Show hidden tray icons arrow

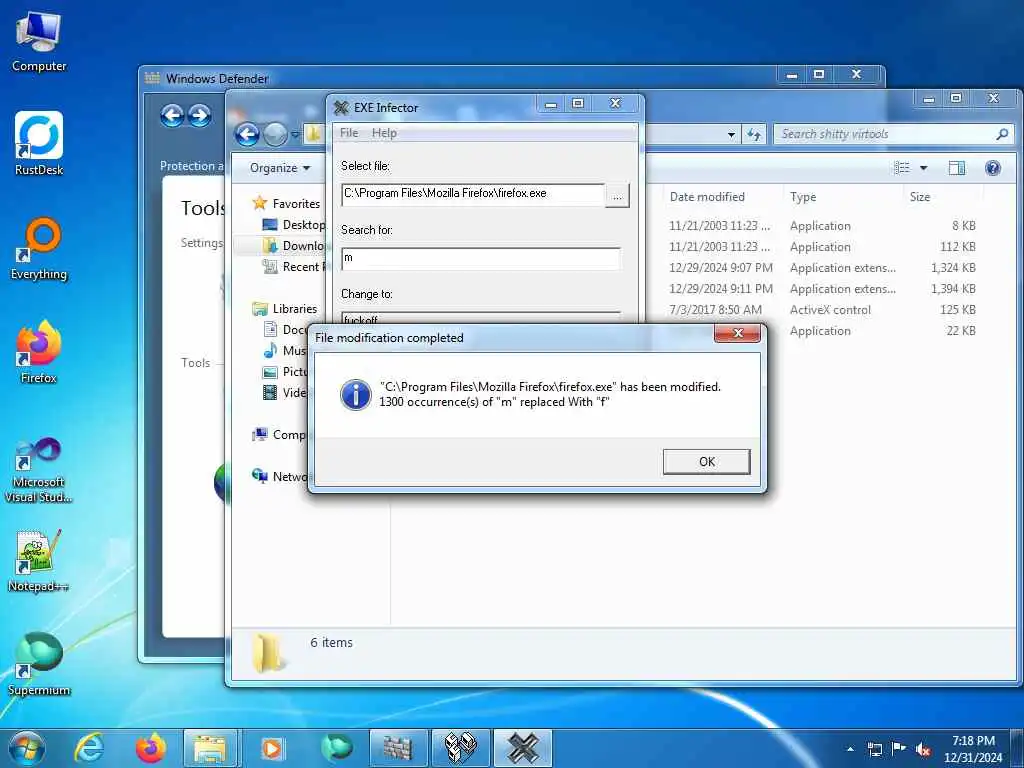[850, 749]
